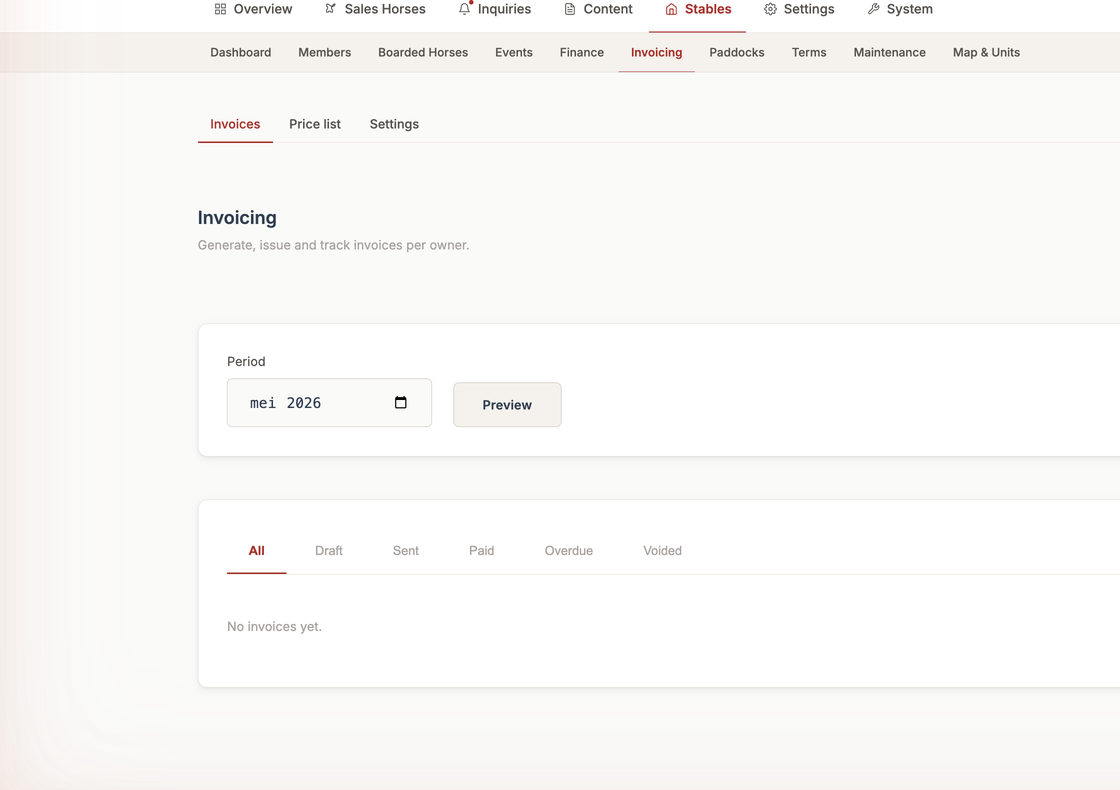Click the Period month field

pos(329,403)
